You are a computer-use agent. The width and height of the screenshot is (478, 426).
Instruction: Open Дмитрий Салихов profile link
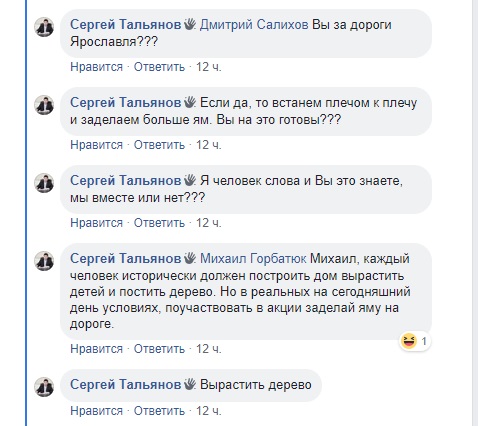coord(254,25)
